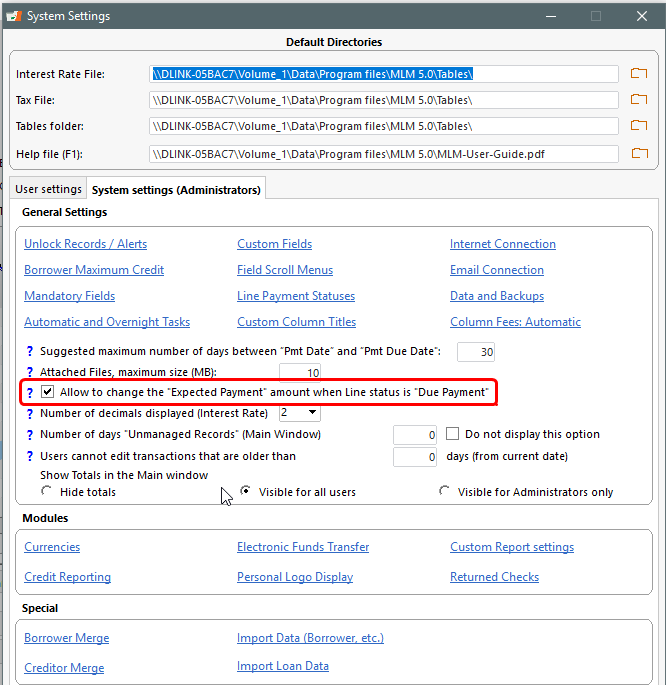Select System settings (Administrators) tab
The height and width of the screenshot is (685, 666).
pos(176,190)
